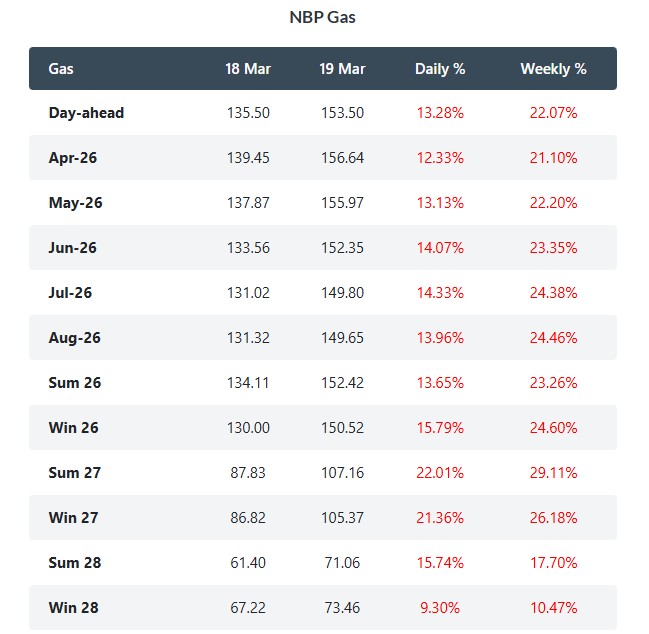Viewport: 649px width, 634px height.
Task: Click the Daily % column header
Action: click(440, 69)
